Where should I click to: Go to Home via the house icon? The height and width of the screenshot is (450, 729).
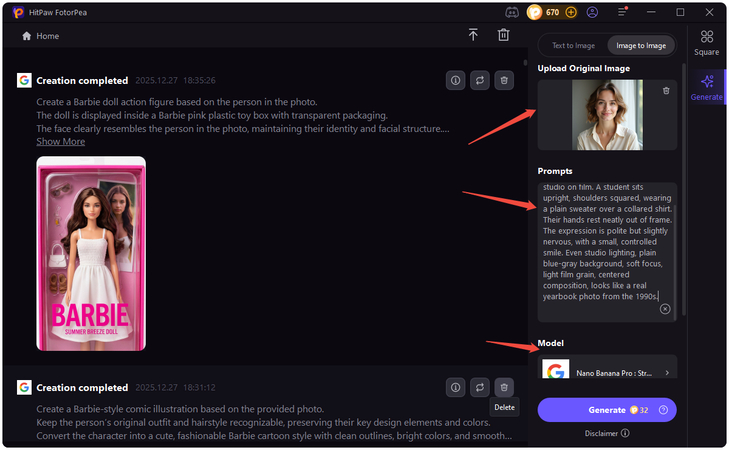pyautogui.click(x=27, y=36)
